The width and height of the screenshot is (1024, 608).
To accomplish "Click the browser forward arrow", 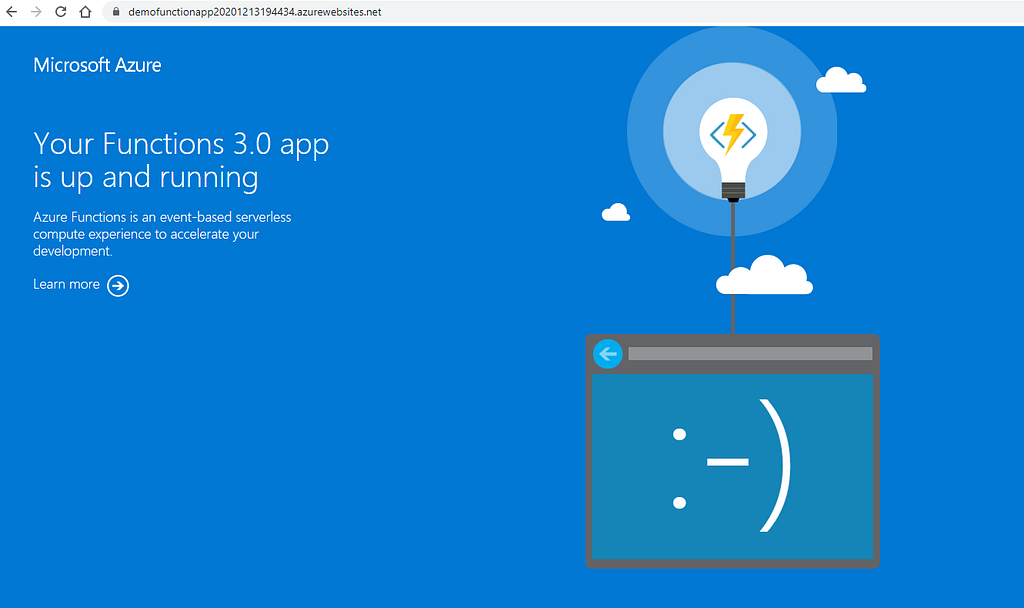I will point(36,12).
